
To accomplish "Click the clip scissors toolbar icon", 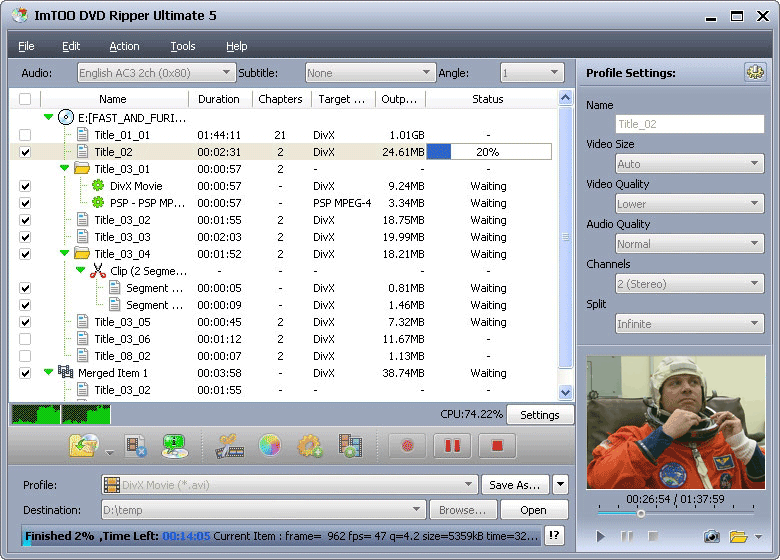I will (230, 446).
